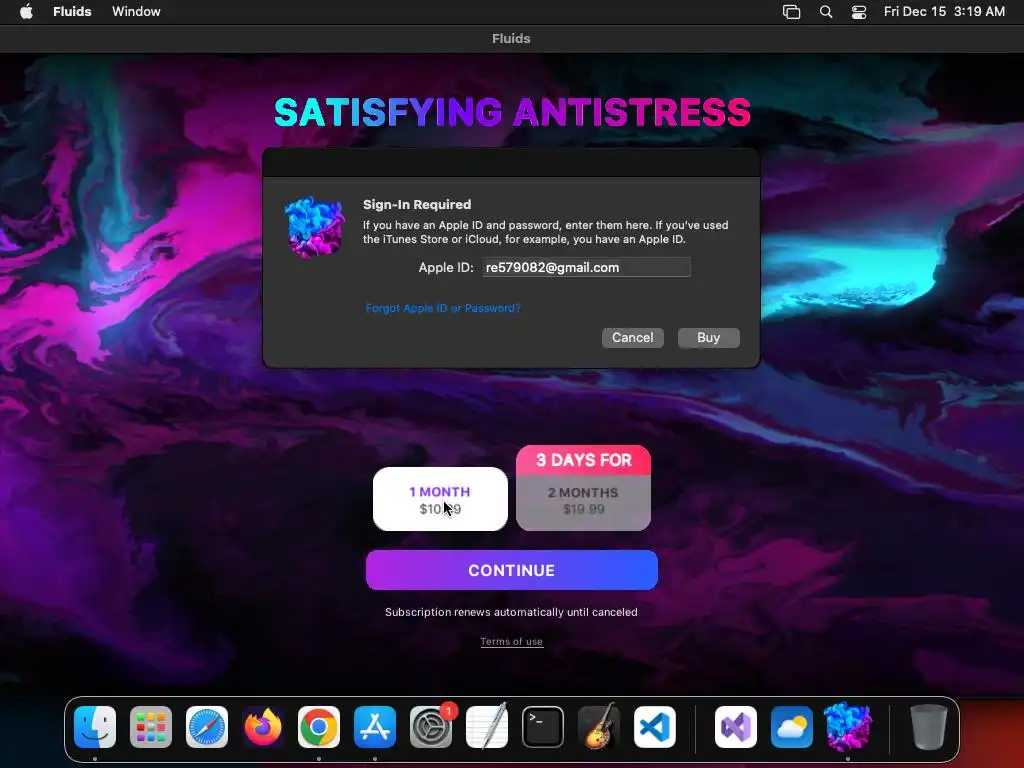Image resolution: width=1024 pixels, height=768 pixels.
Task: Click the Buy button
Action: click(709, 338)
